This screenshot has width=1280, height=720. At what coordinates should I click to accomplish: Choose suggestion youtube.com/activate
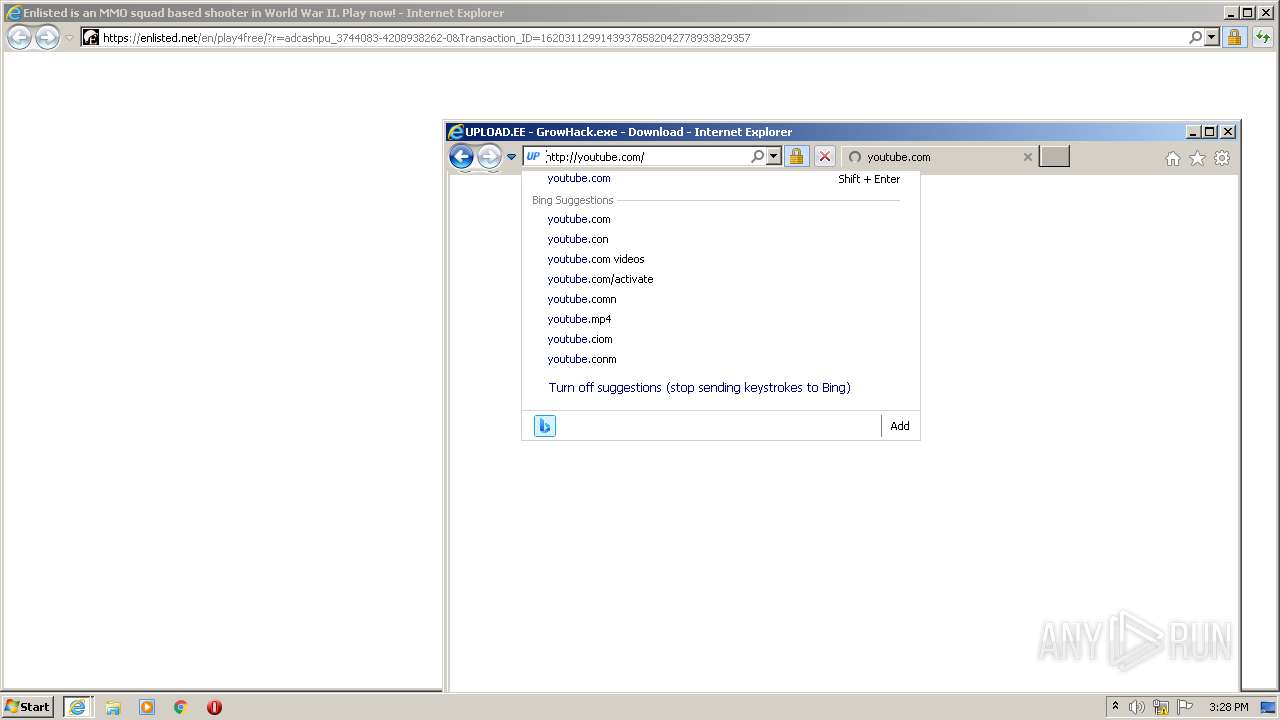pos(720,279)
